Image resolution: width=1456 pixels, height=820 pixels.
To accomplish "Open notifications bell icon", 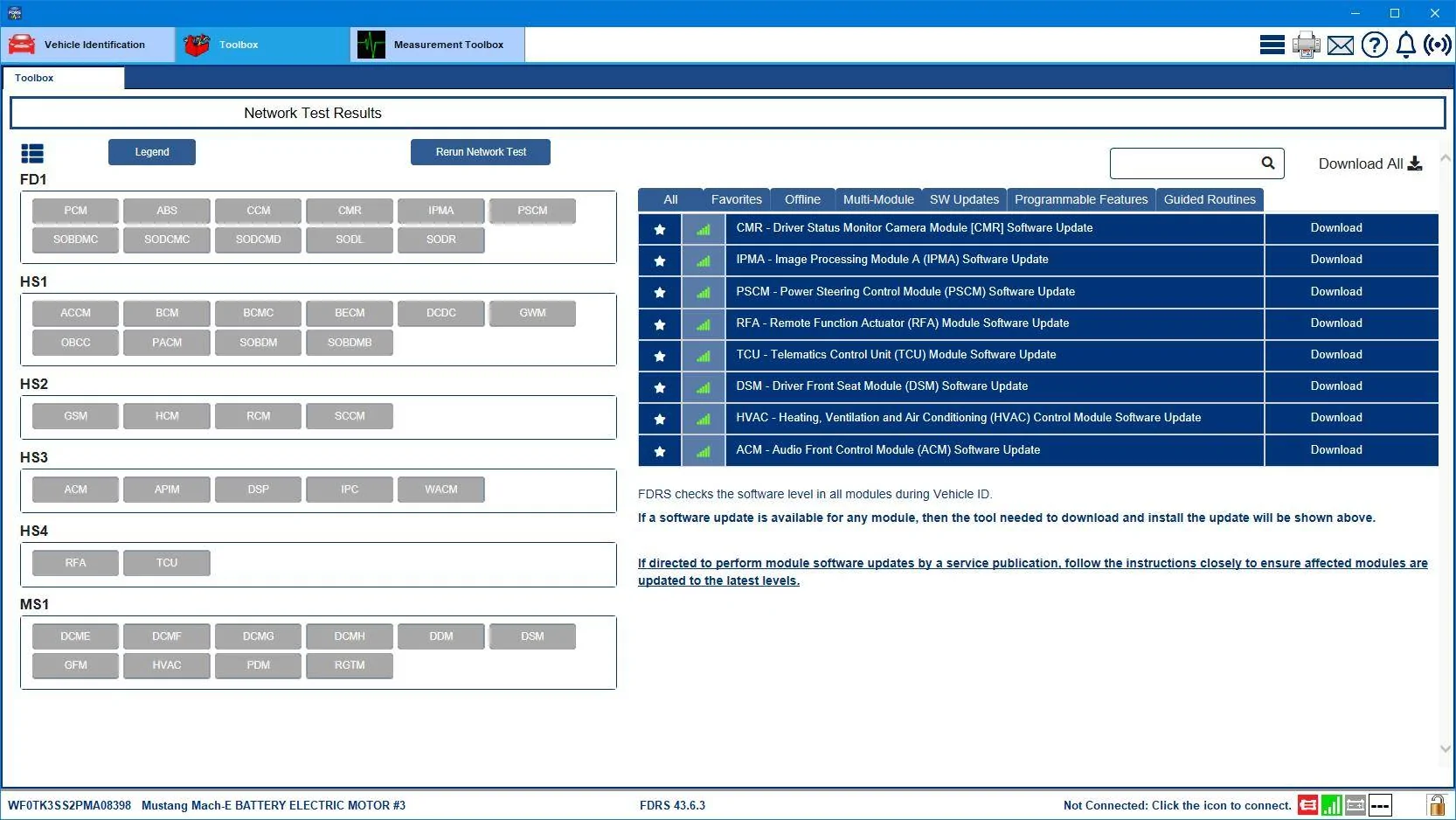I will 1405,45.
